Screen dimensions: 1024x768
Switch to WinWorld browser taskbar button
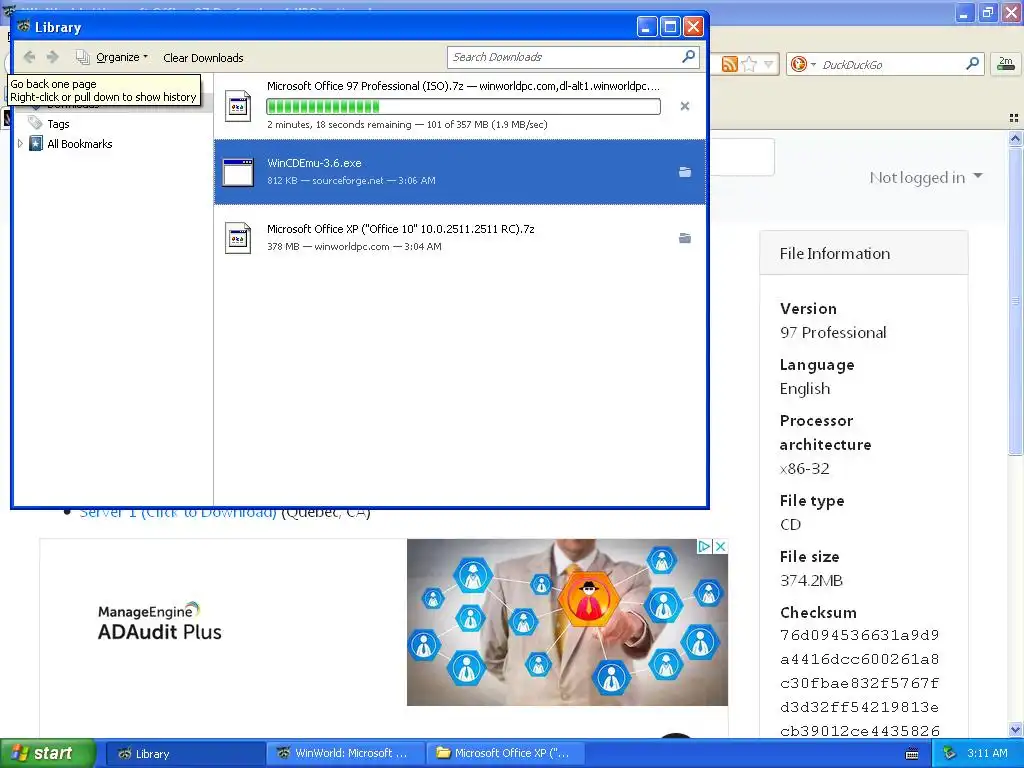point(345,753)
